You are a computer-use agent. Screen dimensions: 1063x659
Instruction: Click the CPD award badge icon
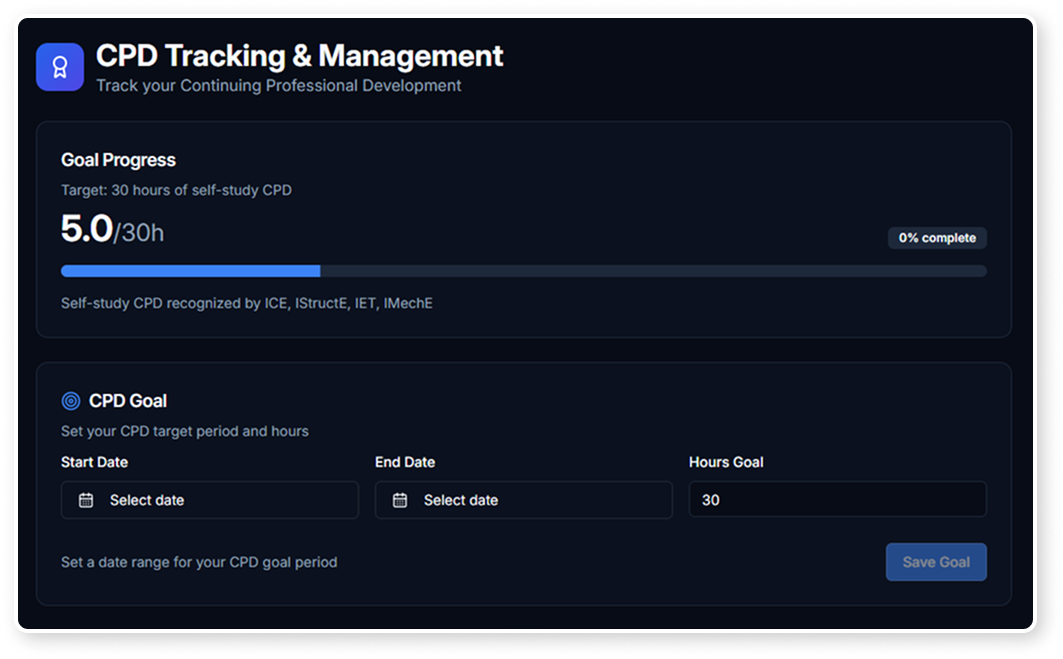click(x=60, y=67)
